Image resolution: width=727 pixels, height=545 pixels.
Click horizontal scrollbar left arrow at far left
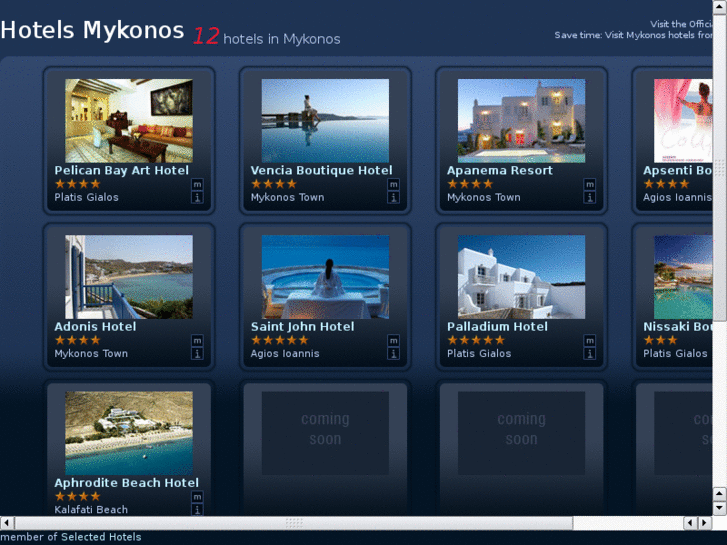[x=6, y=523]
